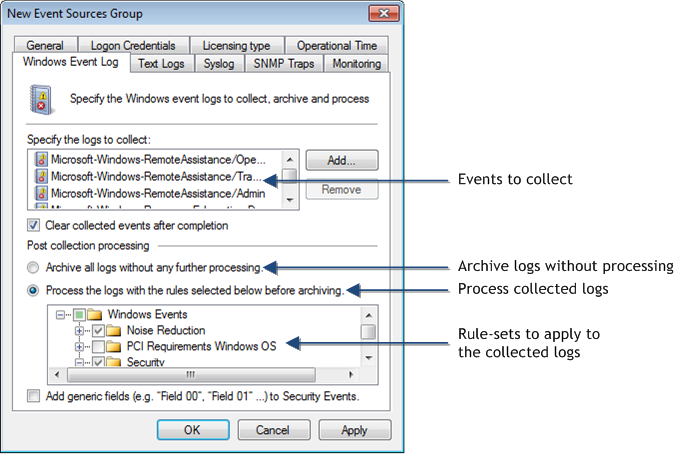The height and width of the screenshot is (454, 675).
Task: Click the Windows Events folder icon
Action: (94, 315)
